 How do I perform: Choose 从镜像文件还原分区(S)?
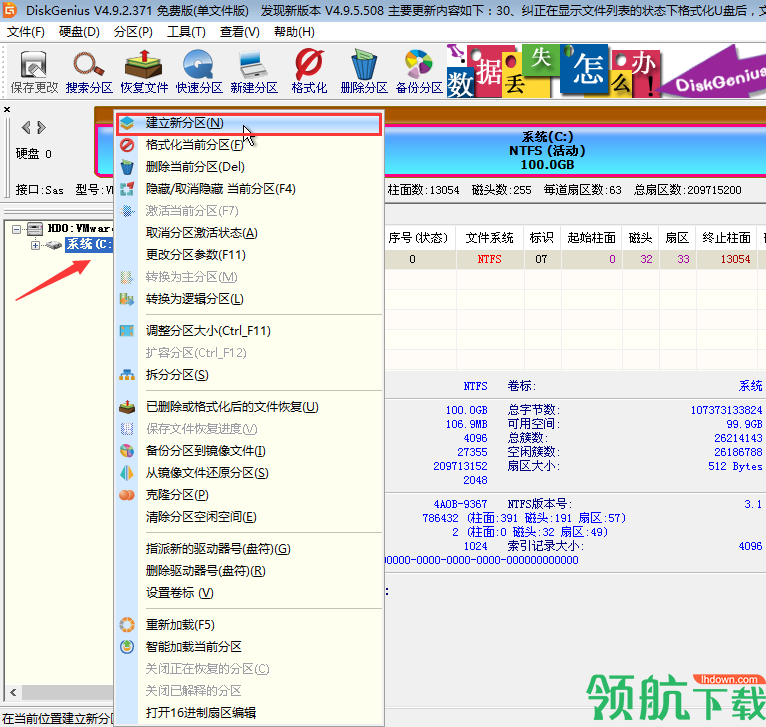249,473
